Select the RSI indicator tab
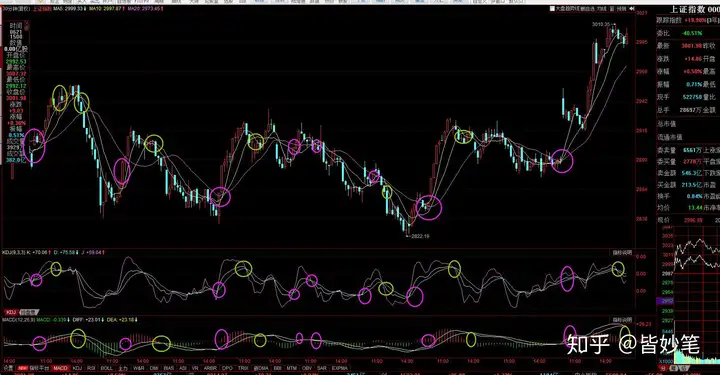The image size is (720, 375). pyautogui.click(x=91, y=368)
